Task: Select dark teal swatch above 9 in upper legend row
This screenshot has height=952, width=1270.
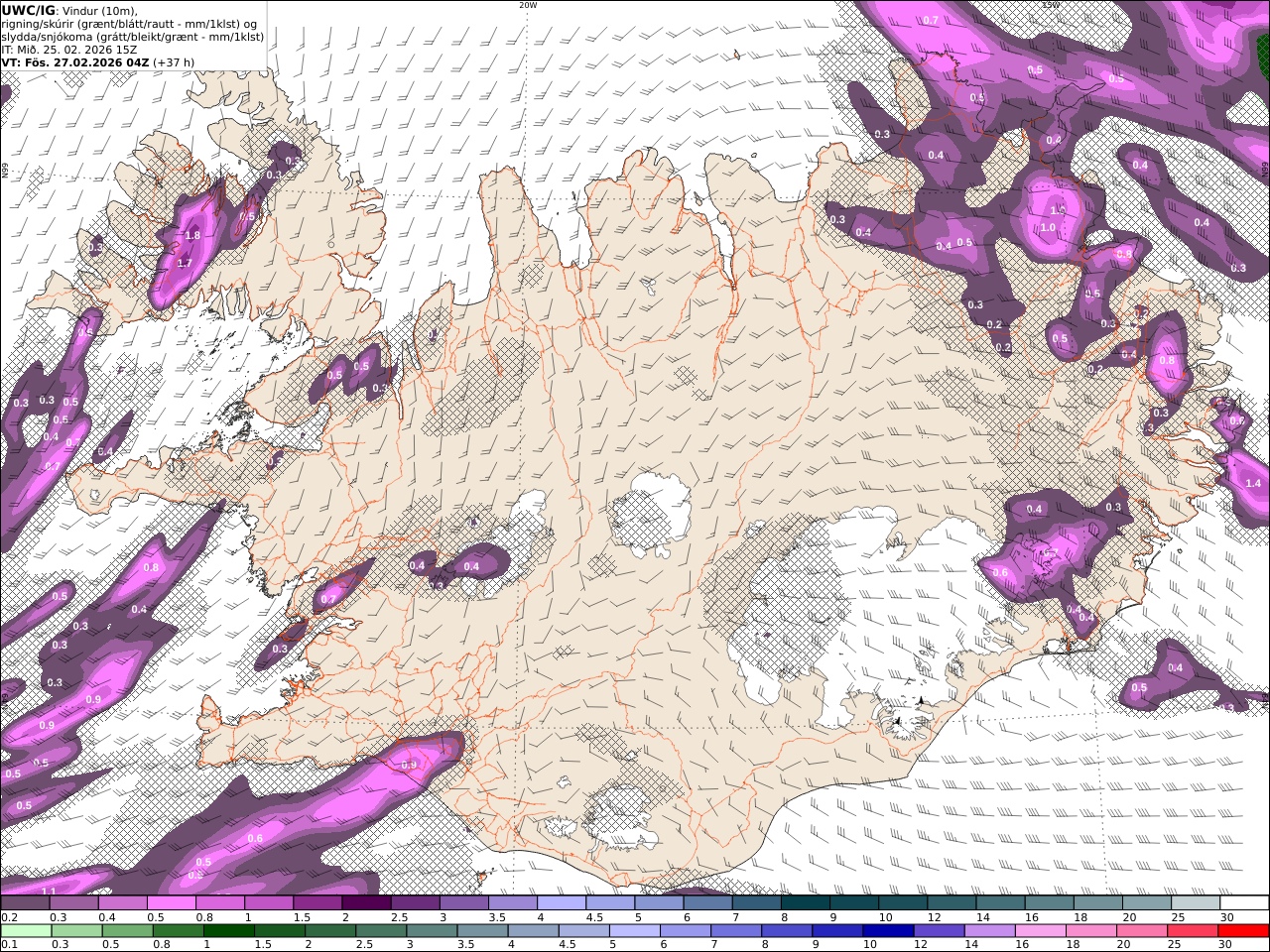Action: (x=852, y=903)
